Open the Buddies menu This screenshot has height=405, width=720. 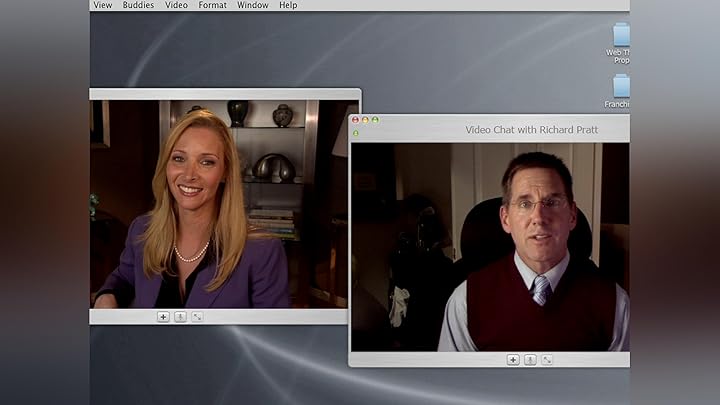coord(138,5)
